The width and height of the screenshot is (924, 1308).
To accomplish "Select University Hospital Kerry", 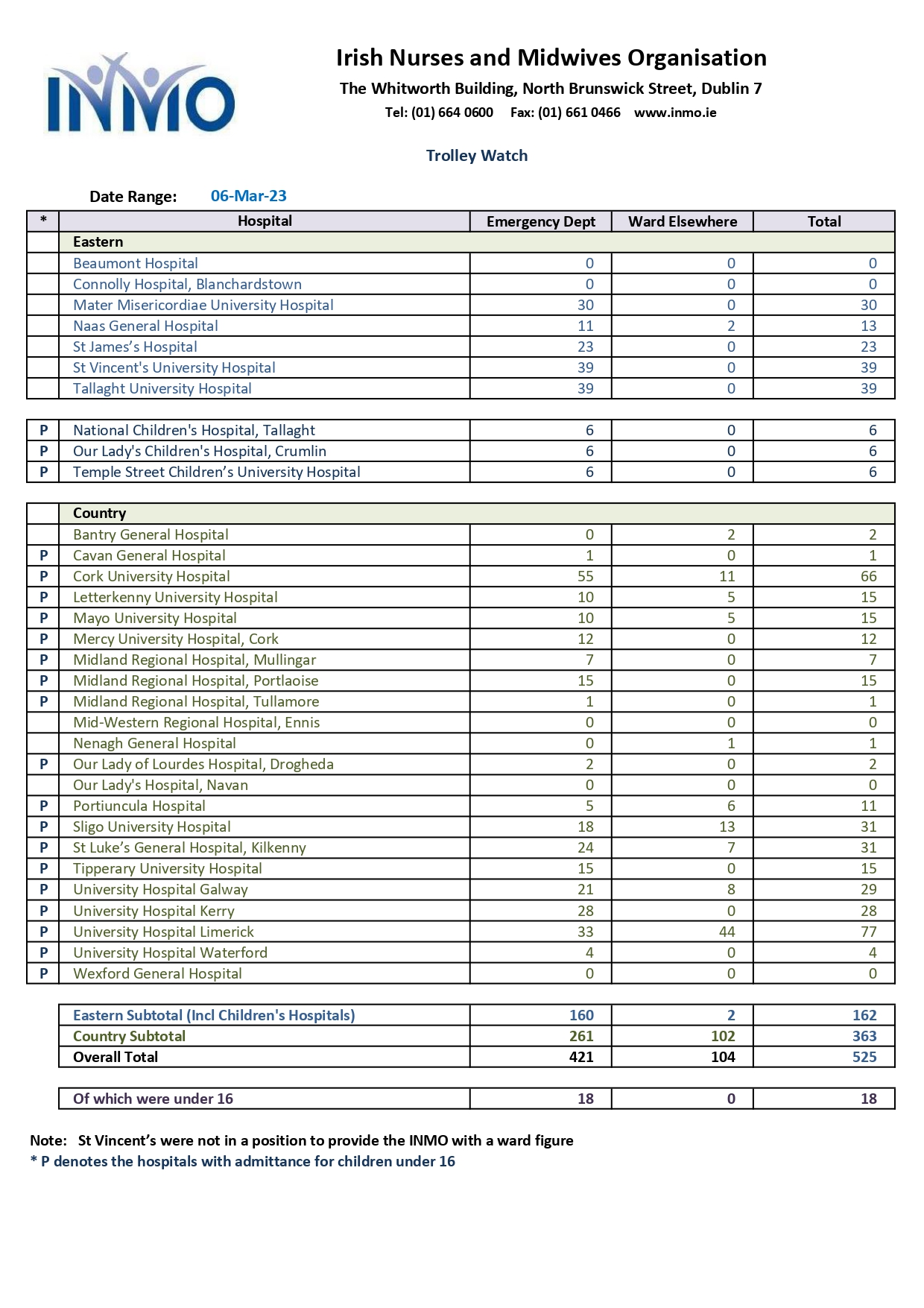I will tap(154, 911).
